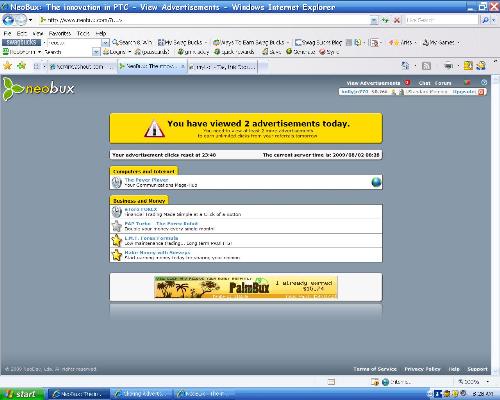Image resolution: width=500 pixels, height=400 pixels.
Task: Switch to the NeoBux browser tab
Action: tap(152, 66)
